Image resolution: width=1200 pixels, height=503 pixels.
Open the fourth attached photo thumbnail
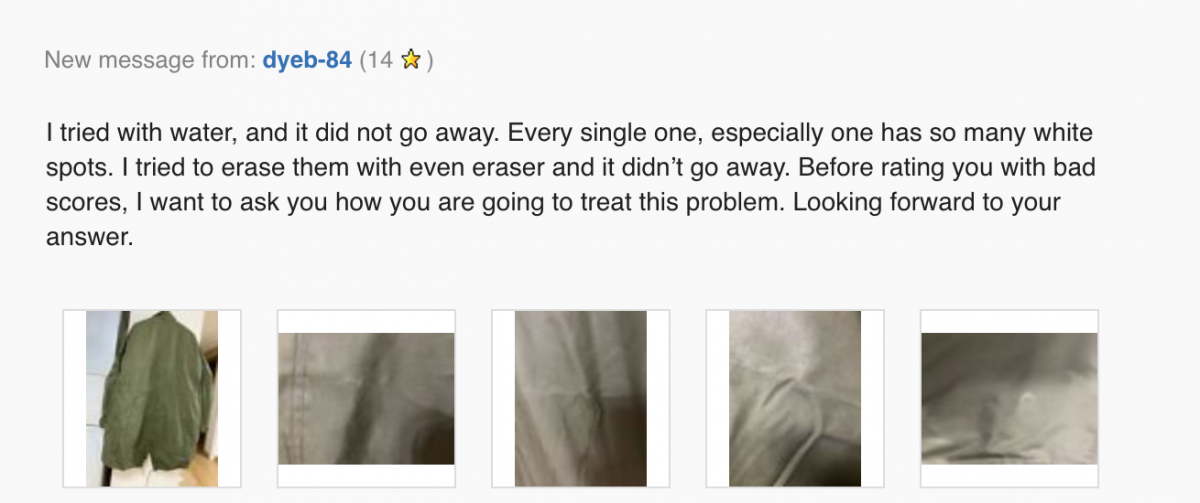794,398
